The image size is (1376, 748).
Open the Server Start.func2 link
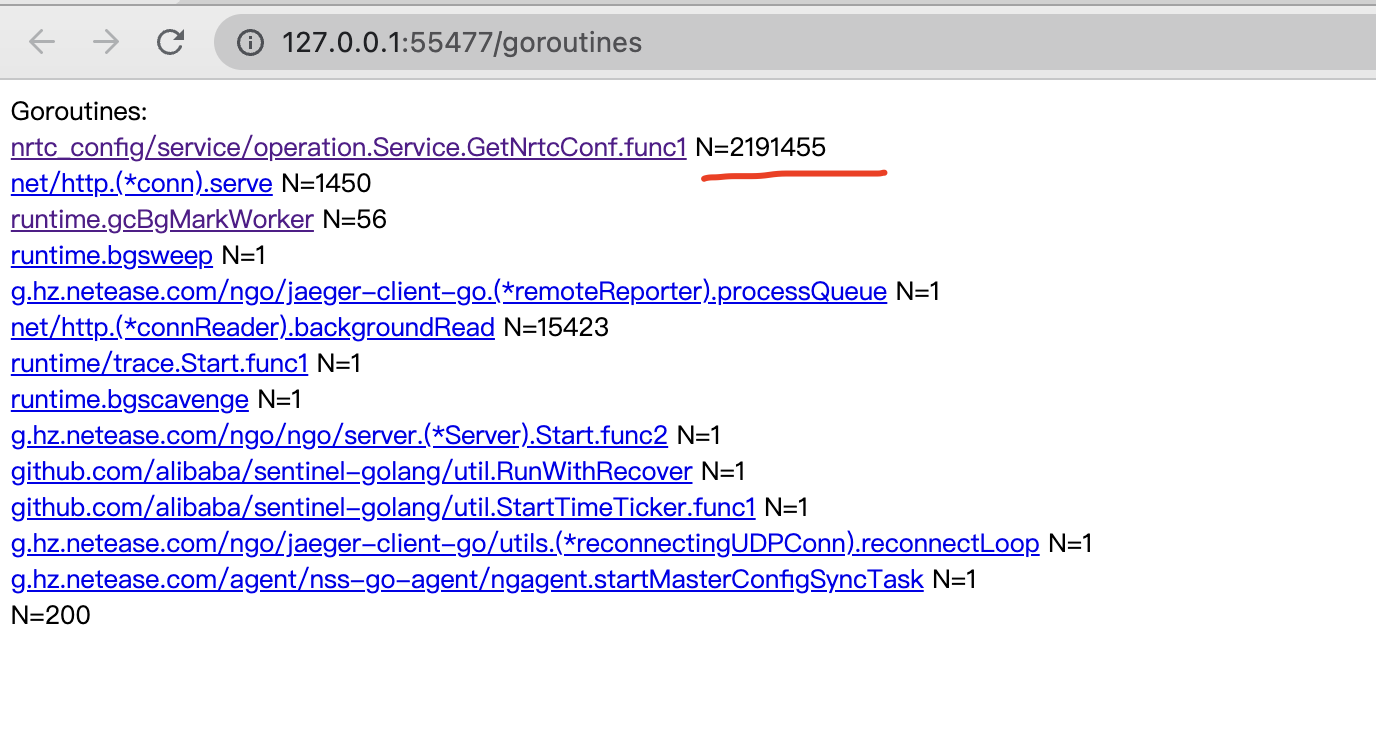point(339,436)
